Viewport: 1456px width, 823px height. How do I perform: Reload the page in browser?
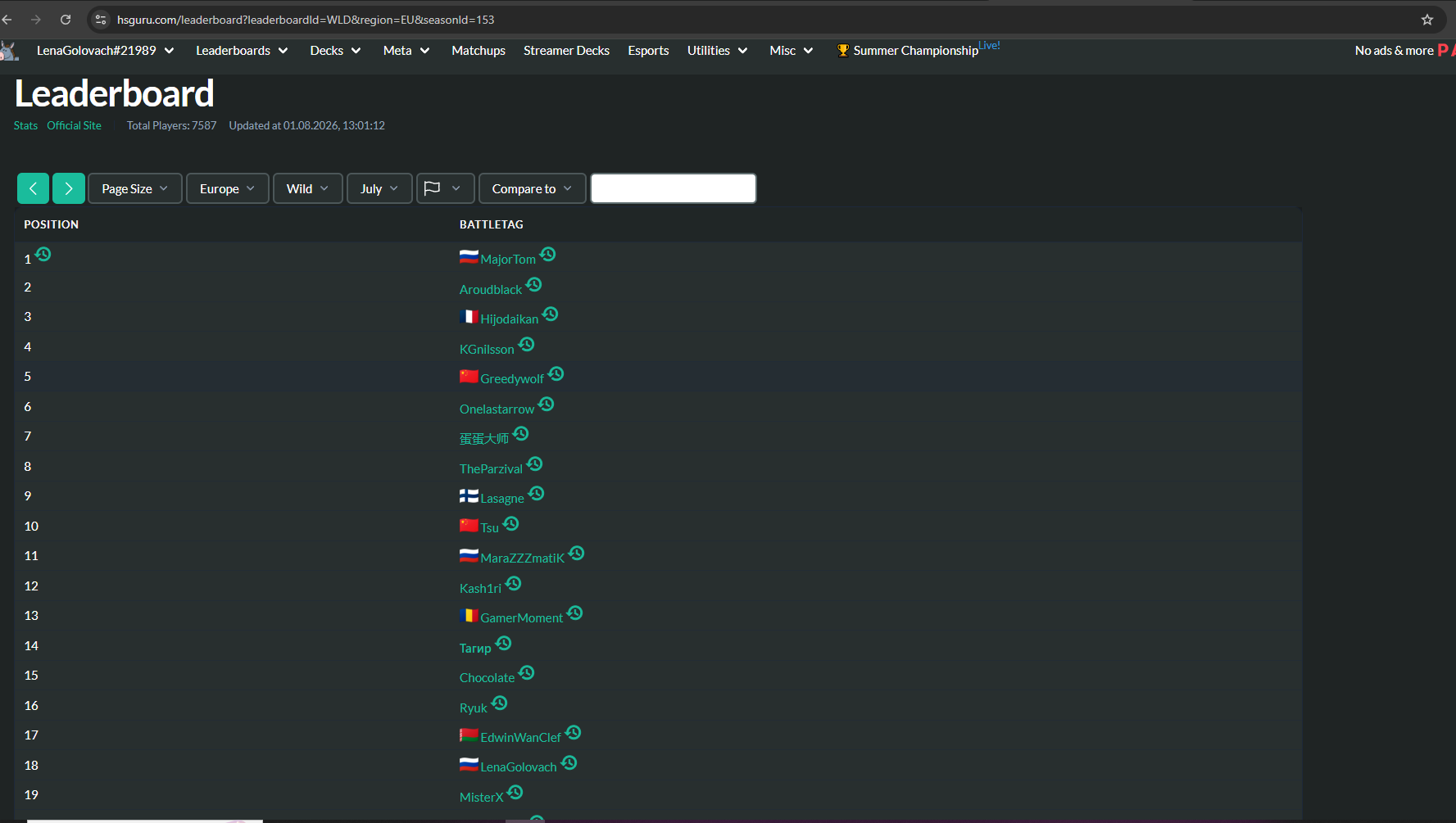click(x=66, y=20)
